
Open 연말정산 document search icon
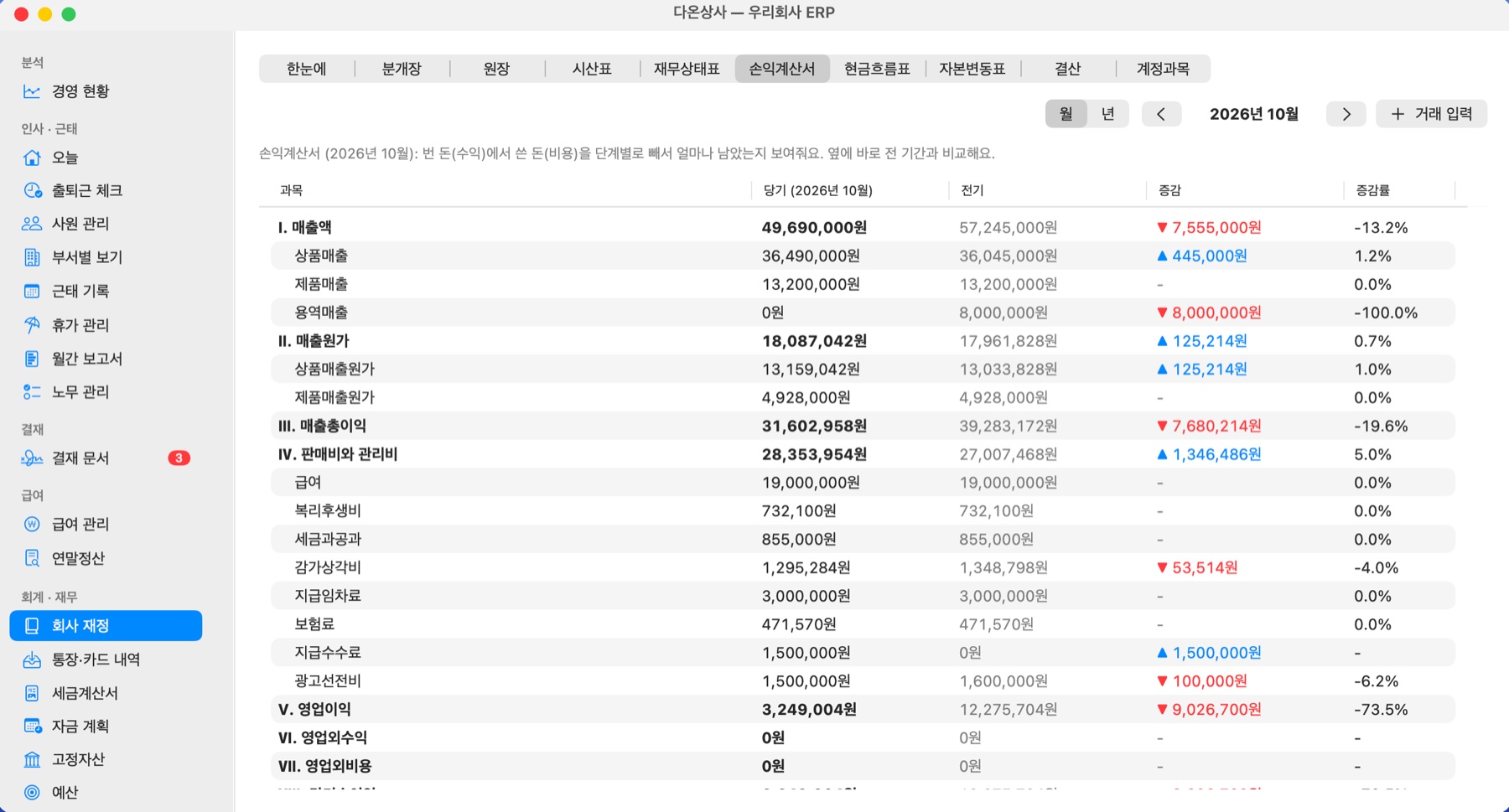pos(32,558)
